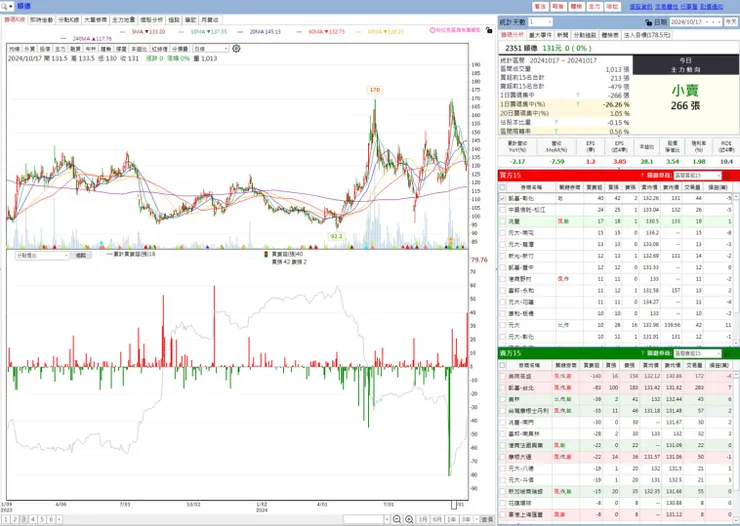This screenshot has width=740, height=526.
Task: Check the 美商高盛 row checkbox
Action: 503,376
